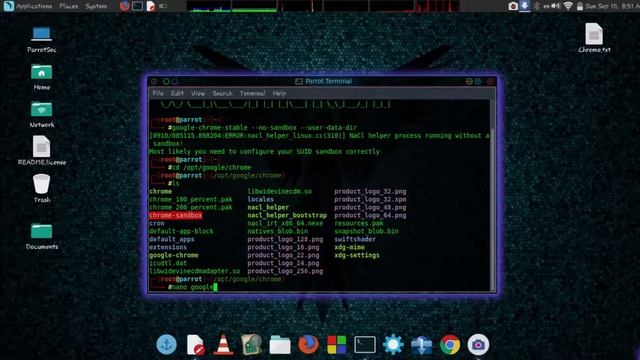Viewport: 640px width, 360px height.
Task: Open the Home folder desktop icon
Action: pyautogui.click(x=42, y=77)
